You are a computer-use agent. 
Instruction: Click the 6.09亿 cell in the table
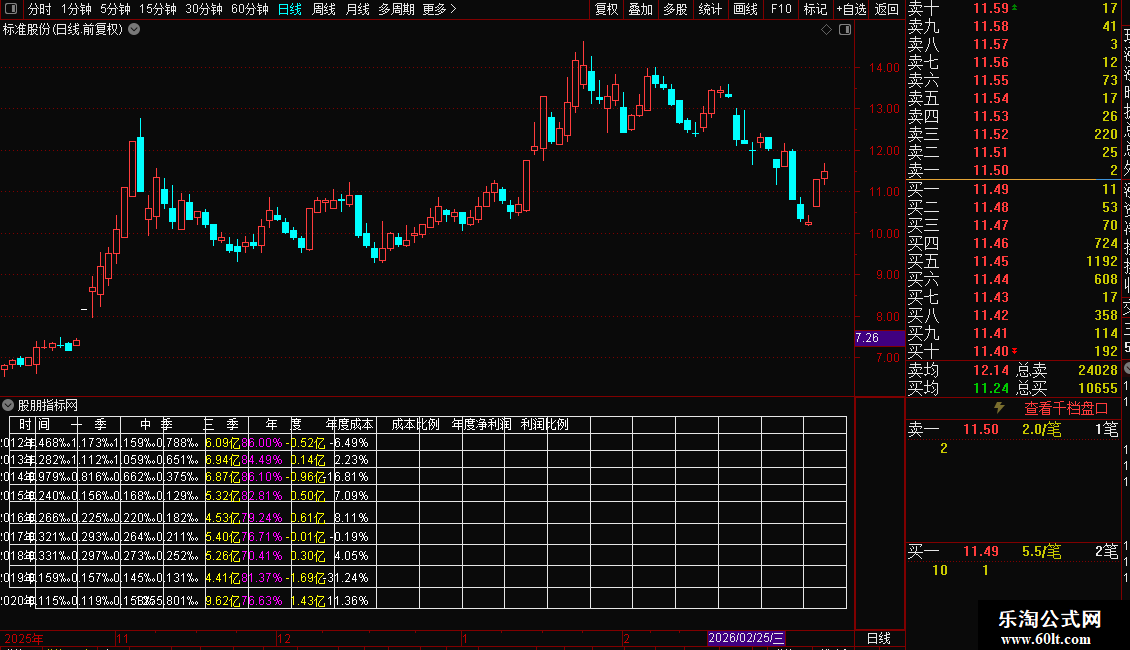tap(222, 442)
